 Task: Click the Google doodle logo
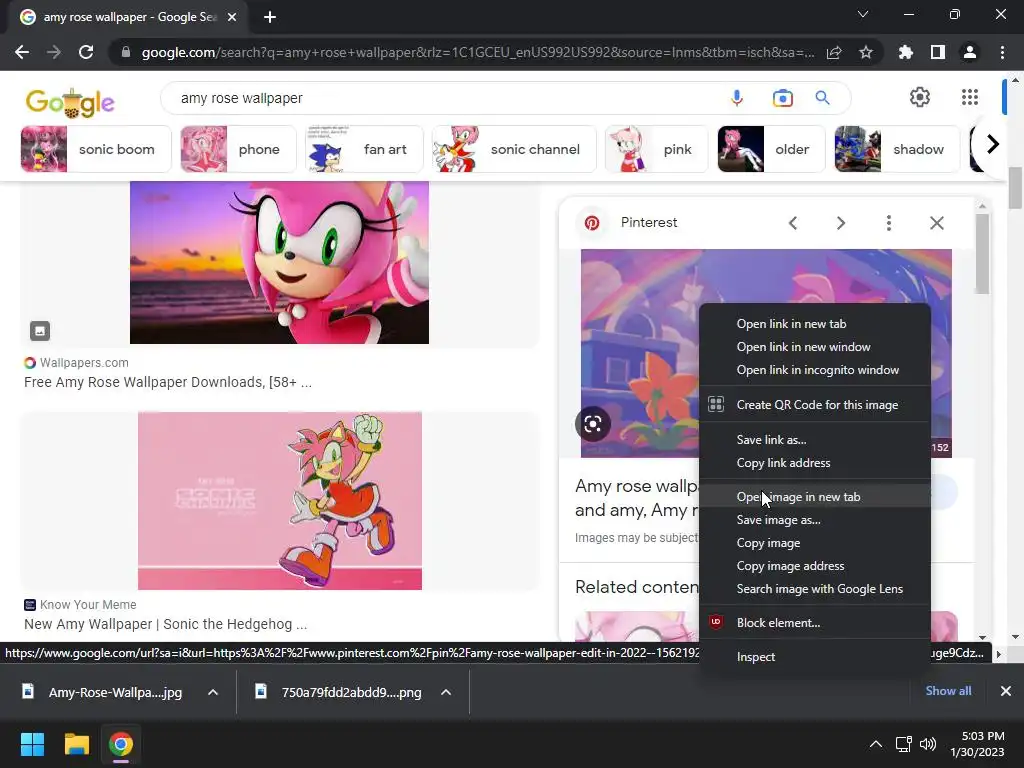[x=70, y=103]
